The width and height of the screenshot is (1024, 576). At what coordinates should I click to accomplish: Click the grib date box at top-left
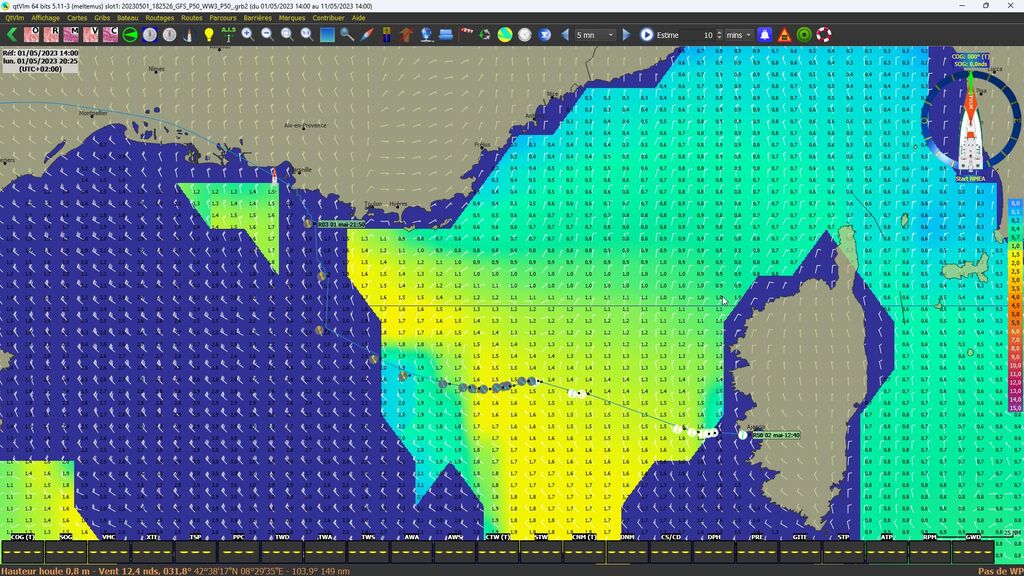click(40, 61)
